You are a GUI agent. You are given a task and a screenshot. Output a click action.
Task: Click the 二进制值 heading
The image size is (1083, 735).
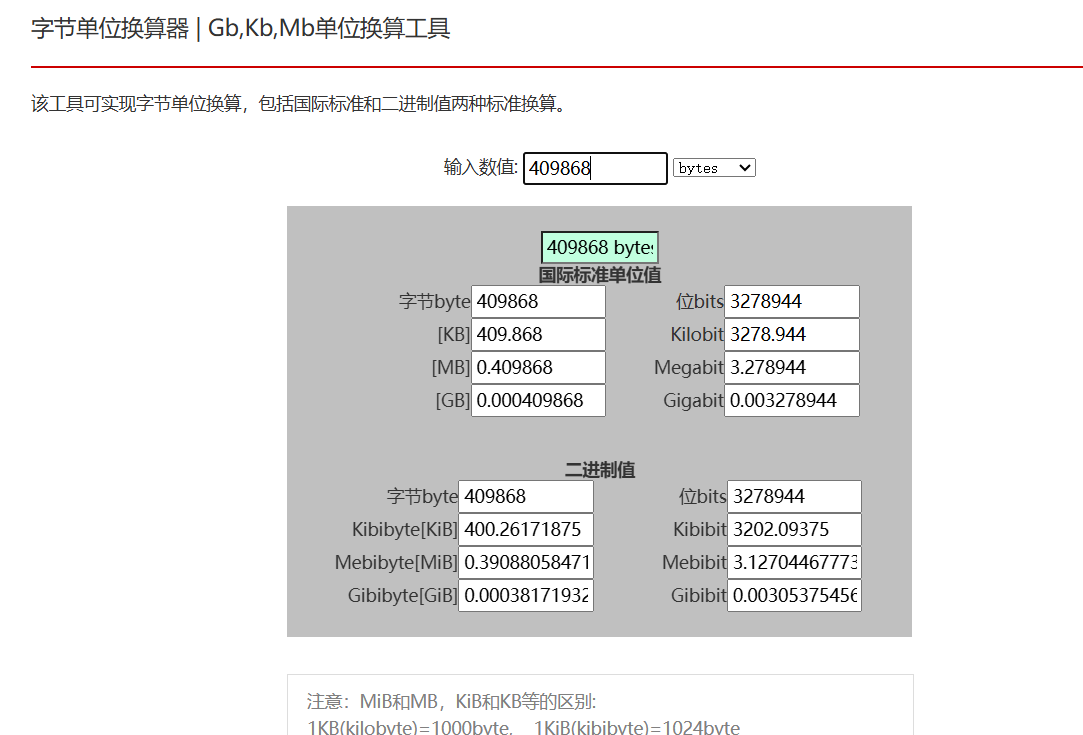[600, 470]
